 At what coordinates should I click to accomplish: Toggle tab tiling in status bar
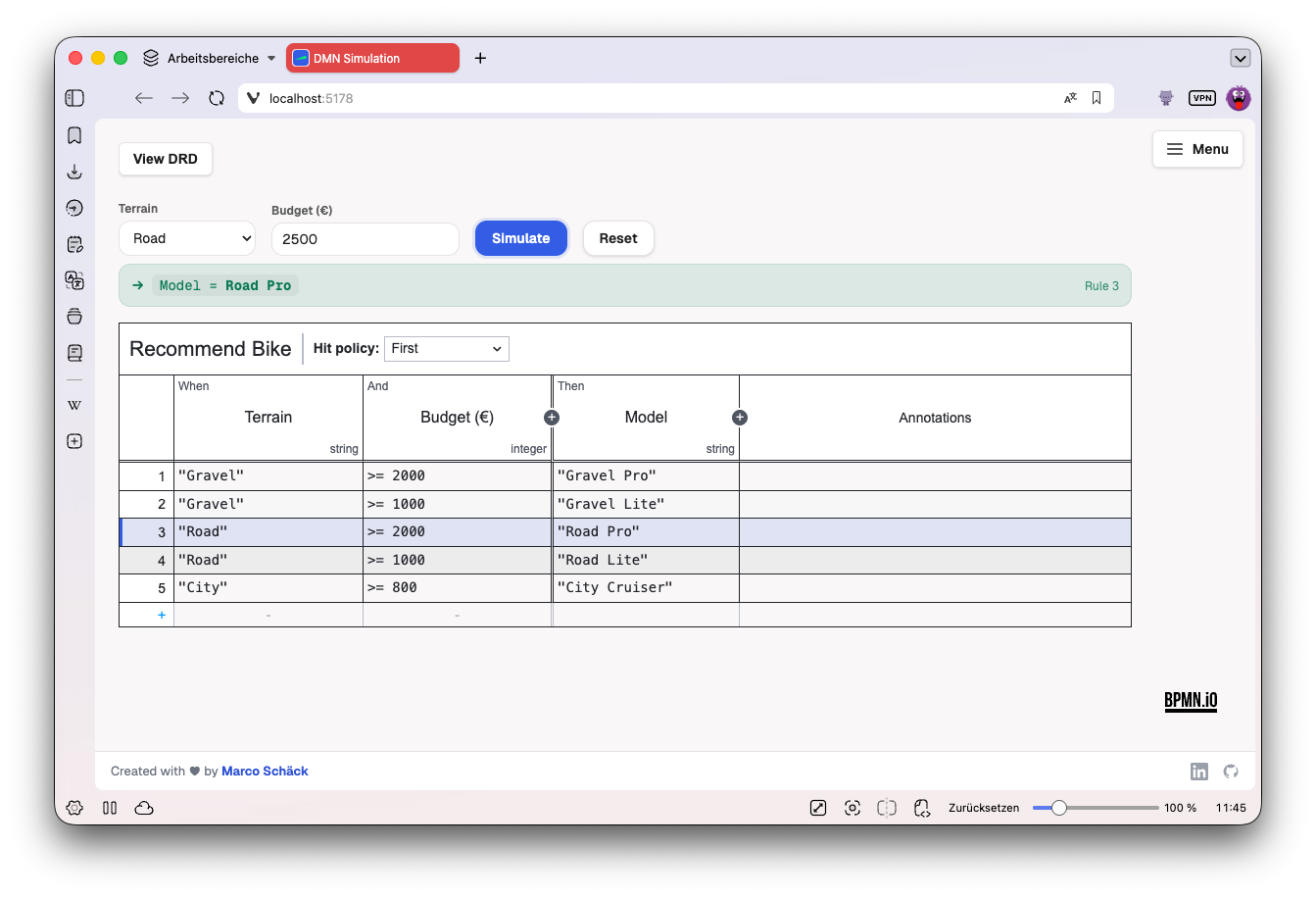pos(887,808)
